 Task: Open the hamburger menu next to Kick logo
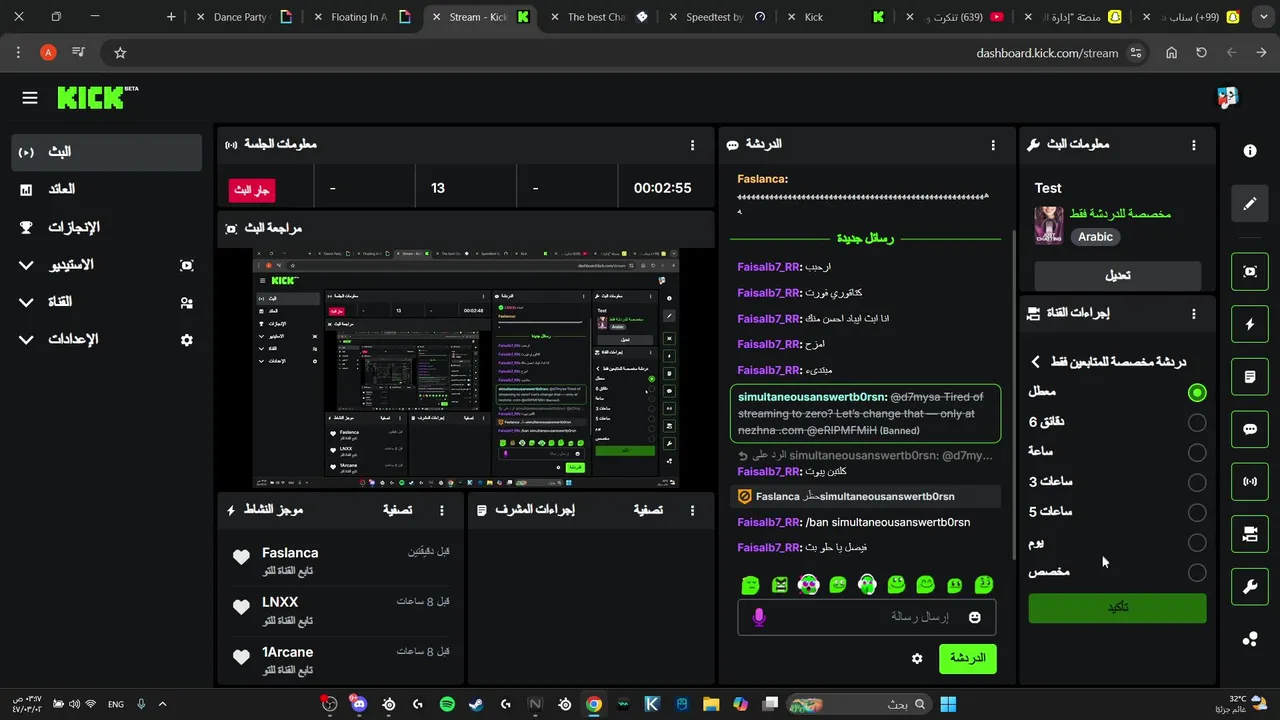pos(30,97)
